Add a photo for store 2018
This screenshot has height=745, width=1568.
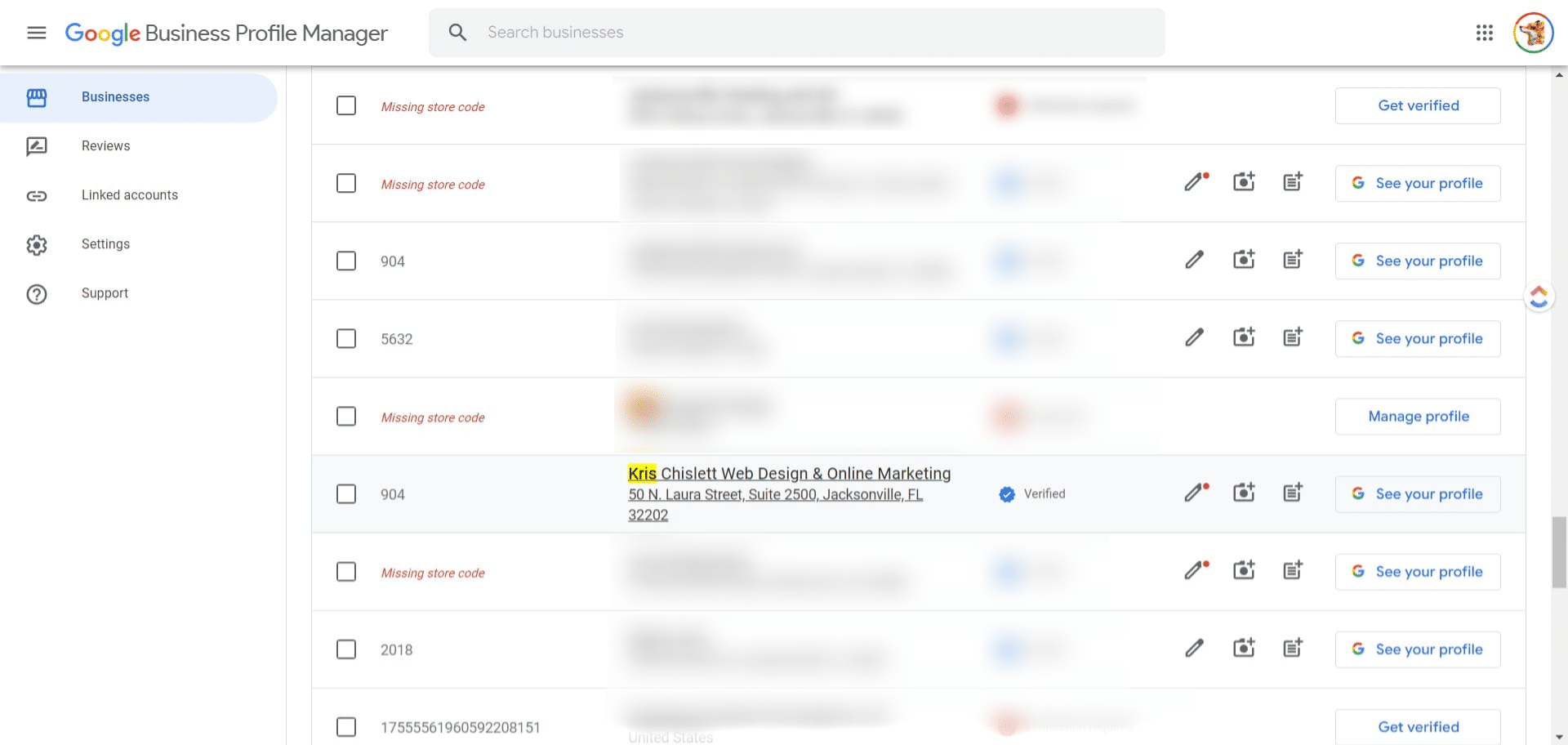[x=1244, y=649]
